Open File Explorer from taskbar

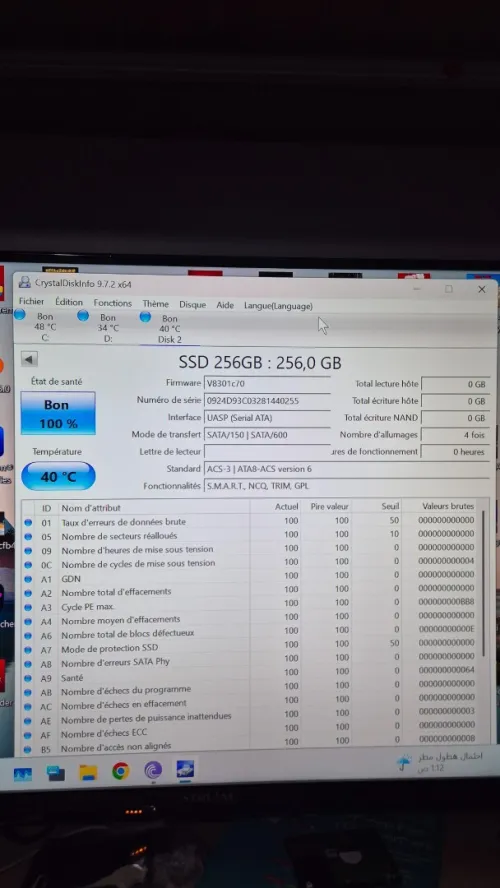(x=88, y=772)
